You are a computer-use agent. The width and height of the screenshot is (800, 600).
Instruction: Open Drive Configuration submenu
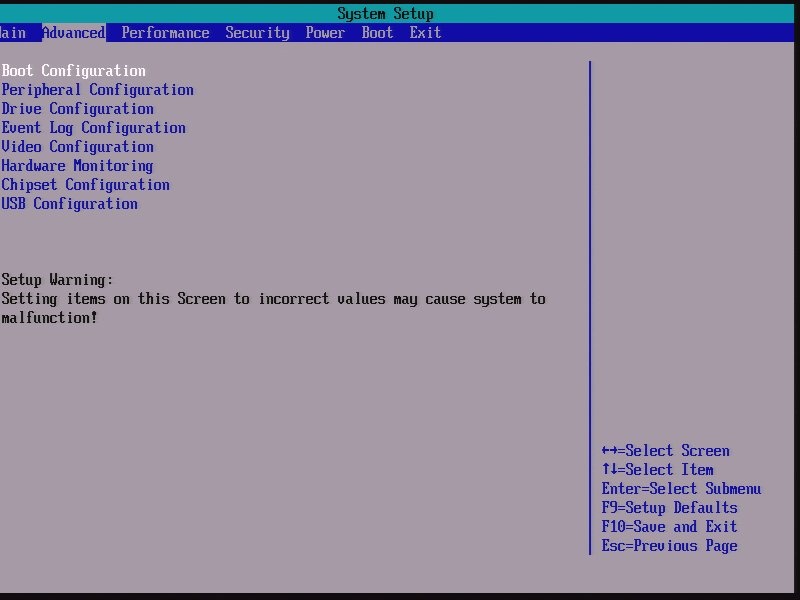pos(77,108)
